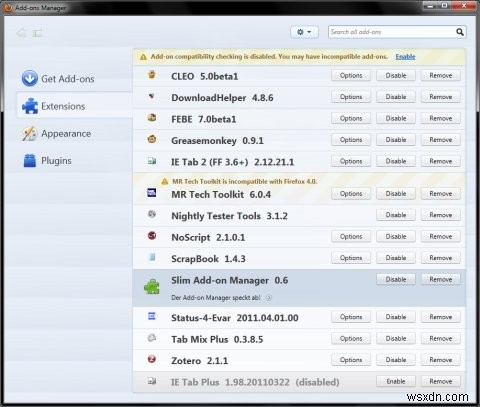The width and height of the screenshot is (480, 407).
Task: Click the Greasemonkey monkey icon
Action: (x=152, y=139)
